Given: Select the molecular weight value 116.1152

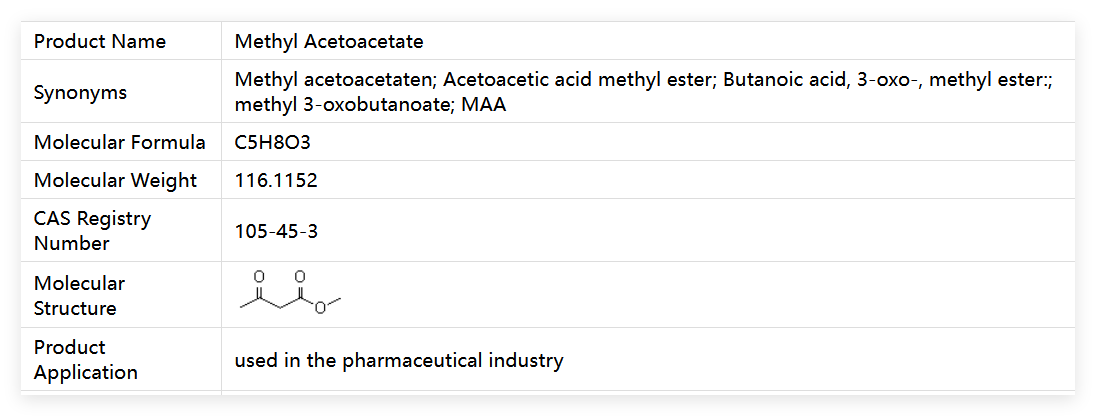Looking at the screenshot, I should click(276, 181).
